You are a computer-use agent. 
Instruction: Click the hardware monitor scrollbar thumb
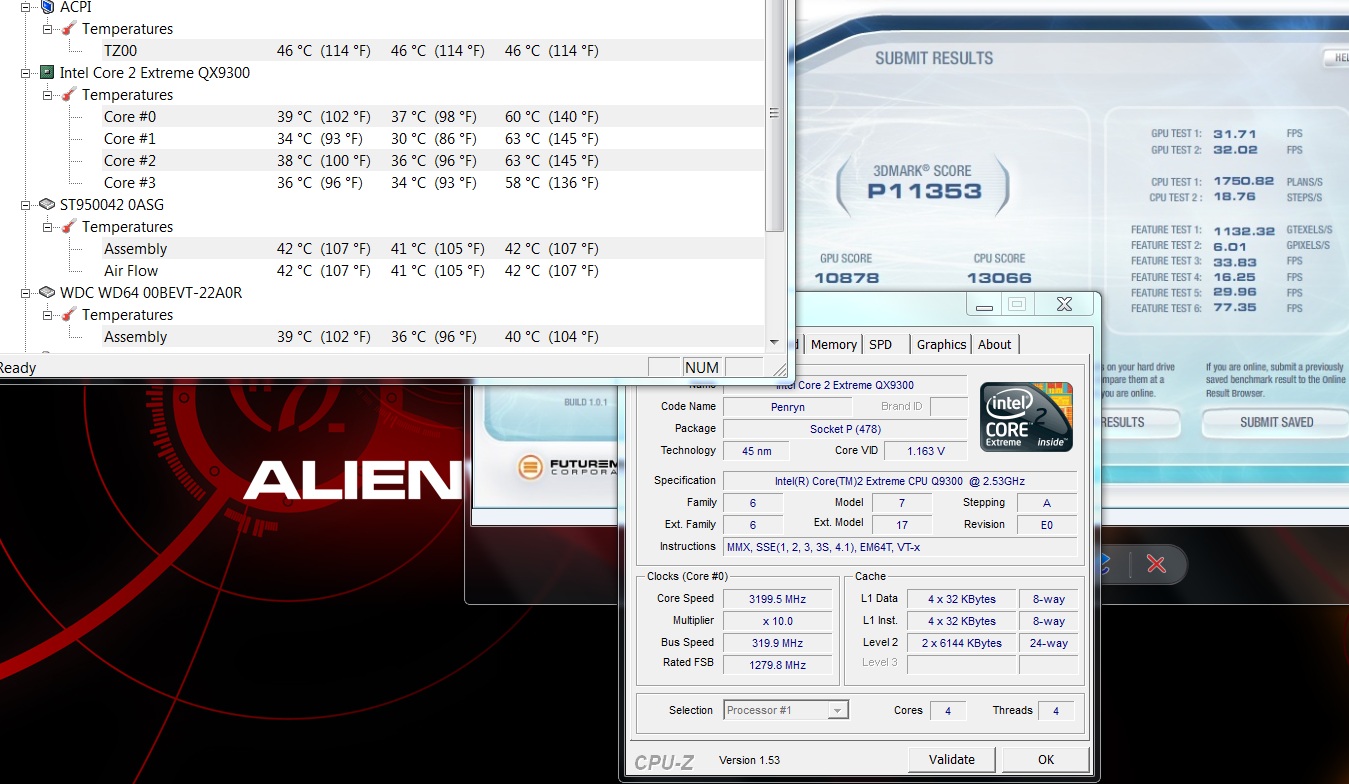[x=774, y=114]
